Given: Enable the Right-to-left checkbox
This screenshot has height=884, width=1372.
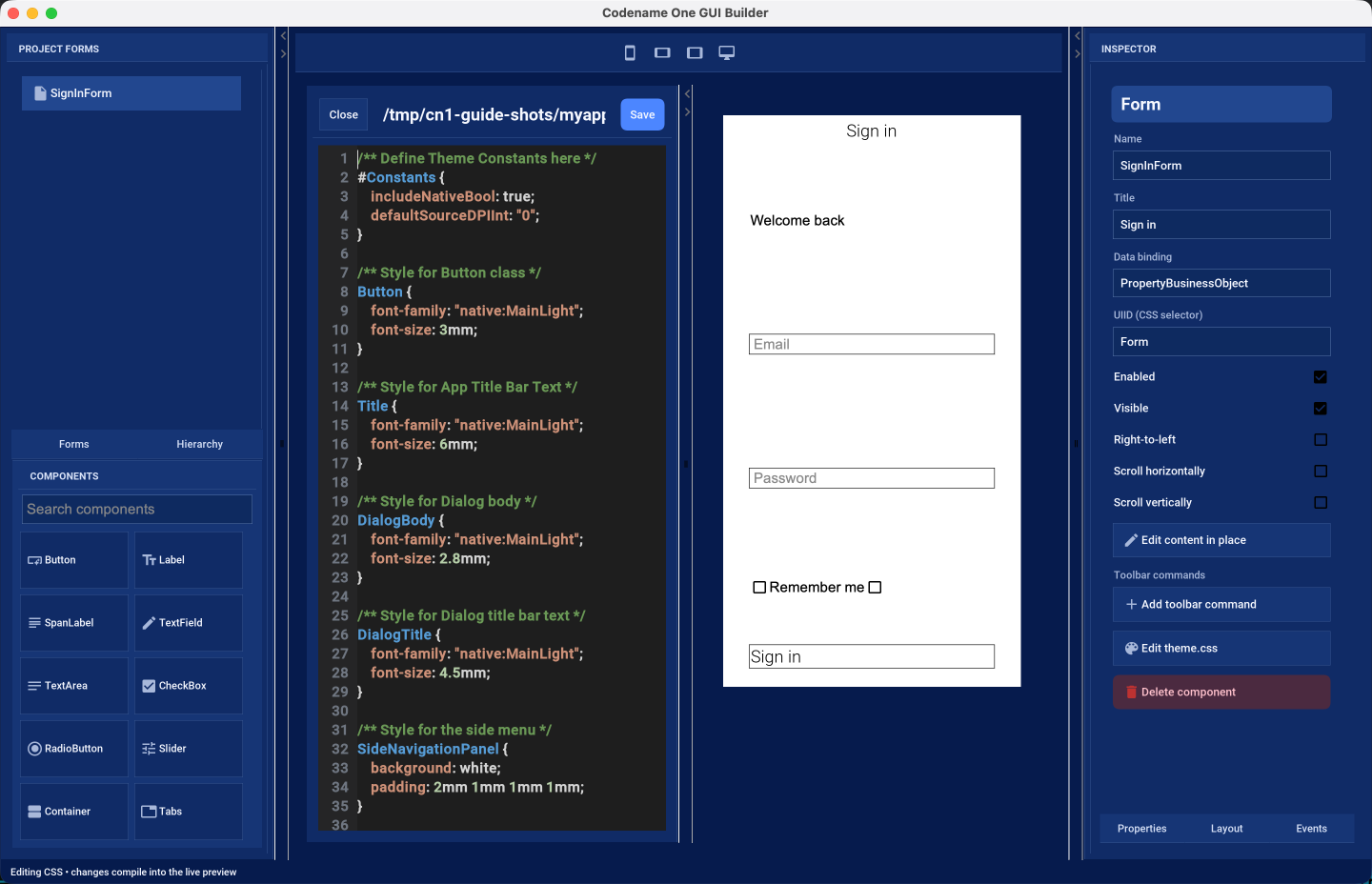Looking at the screenshot, I should click(1320, 440).
